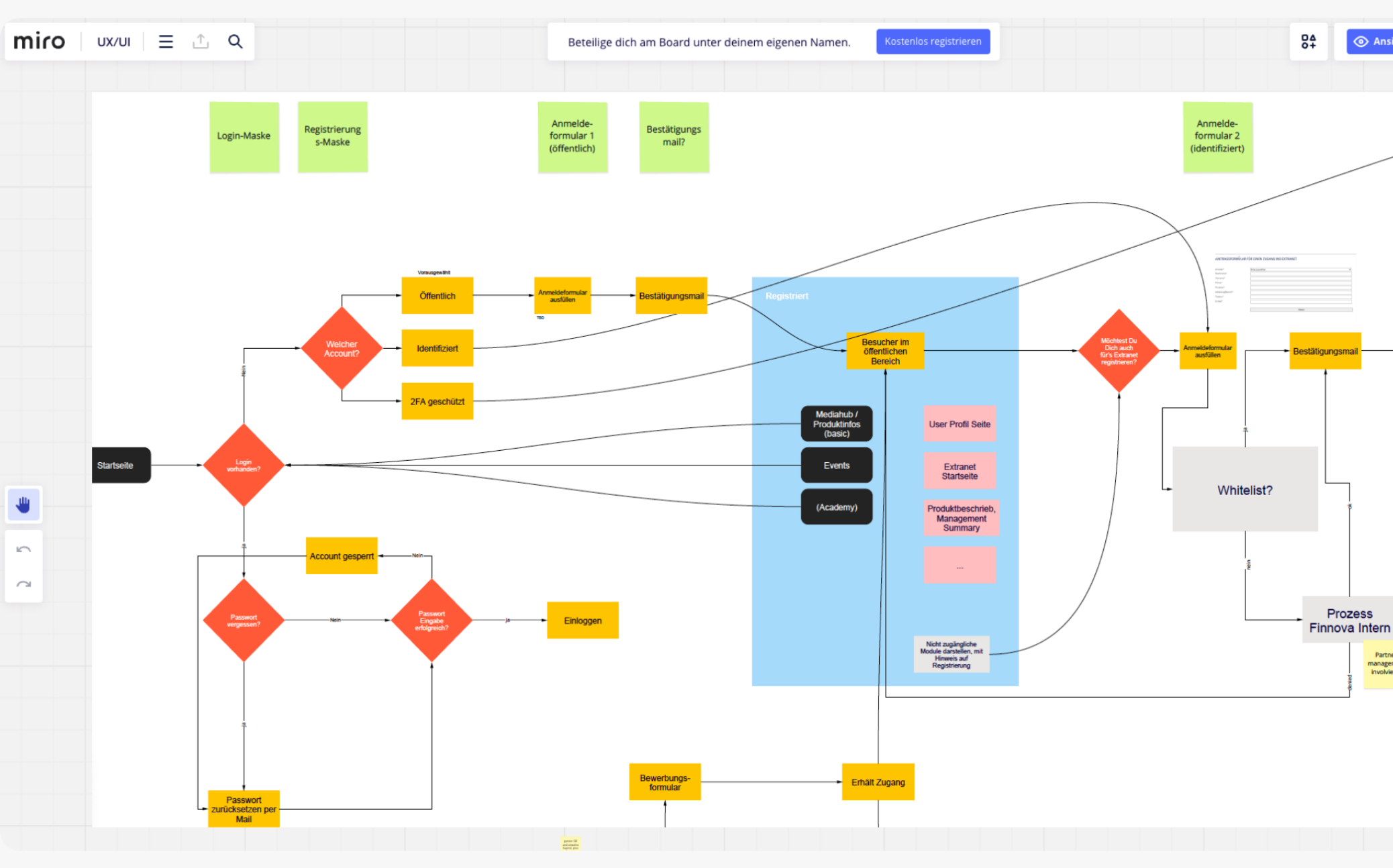
Task: Click the User Profil Seite pink box
Action: pos(959,424)
